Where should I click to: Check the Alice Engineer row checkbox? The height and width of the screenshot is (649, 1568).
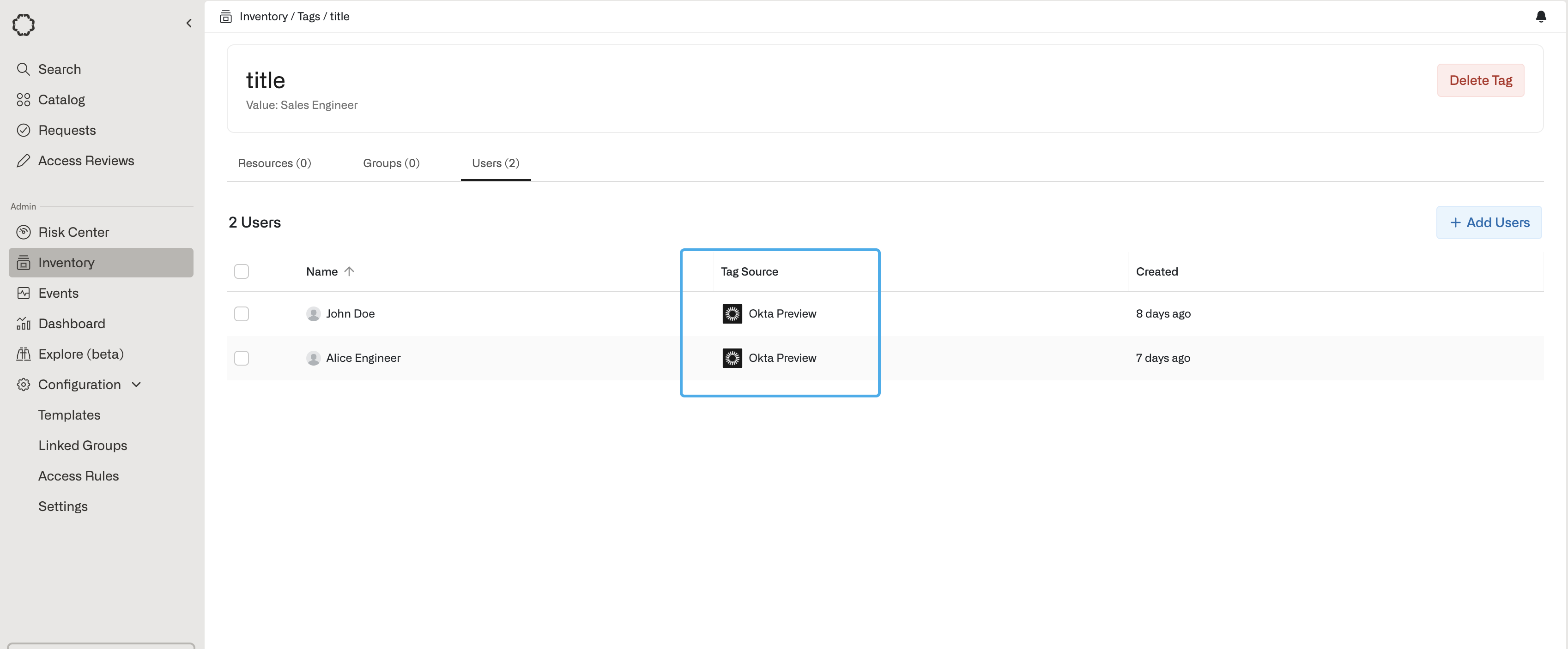(x=242, y=358)
